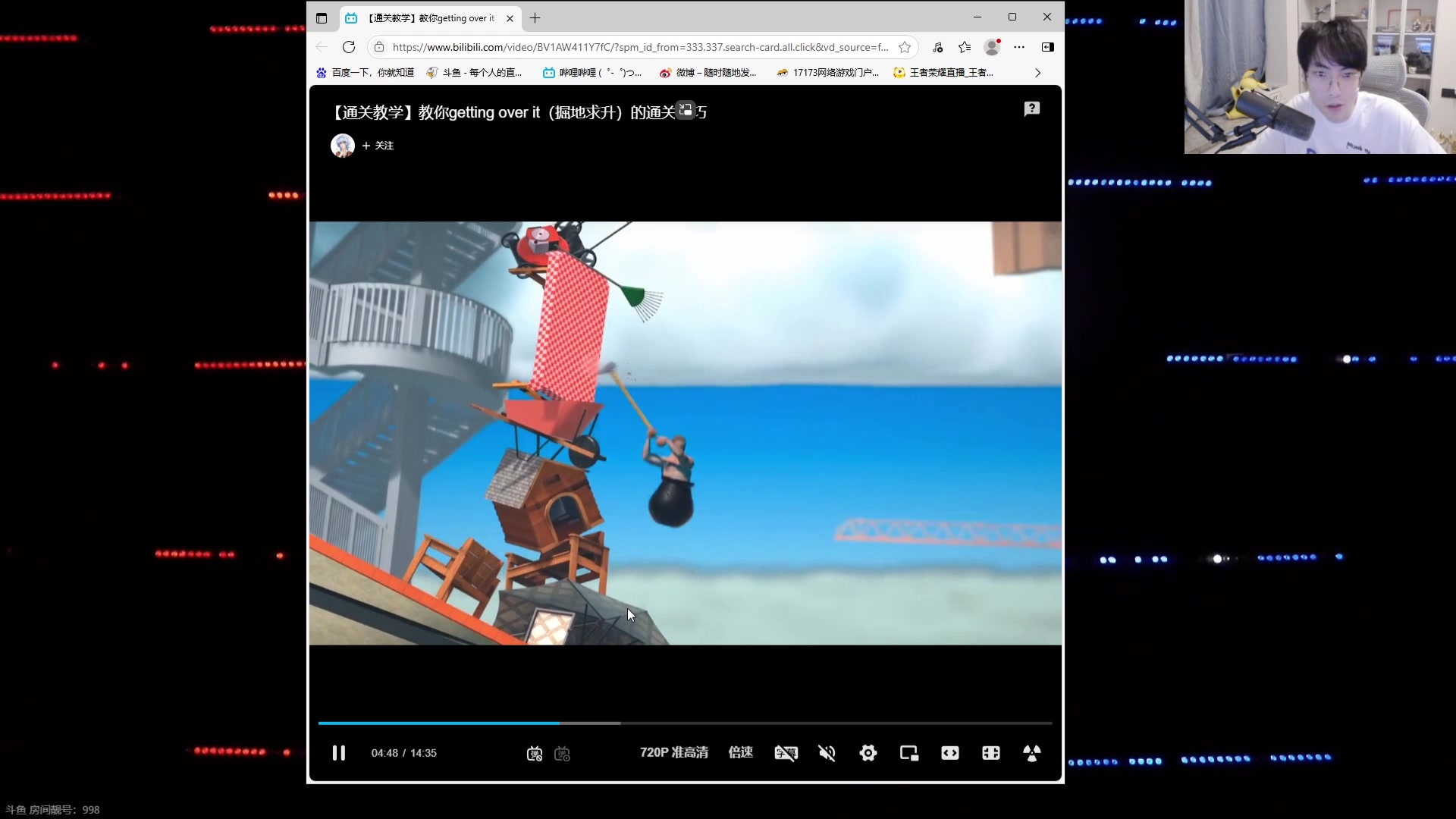
Task: Refresh the current page
Action: [349, 47]
